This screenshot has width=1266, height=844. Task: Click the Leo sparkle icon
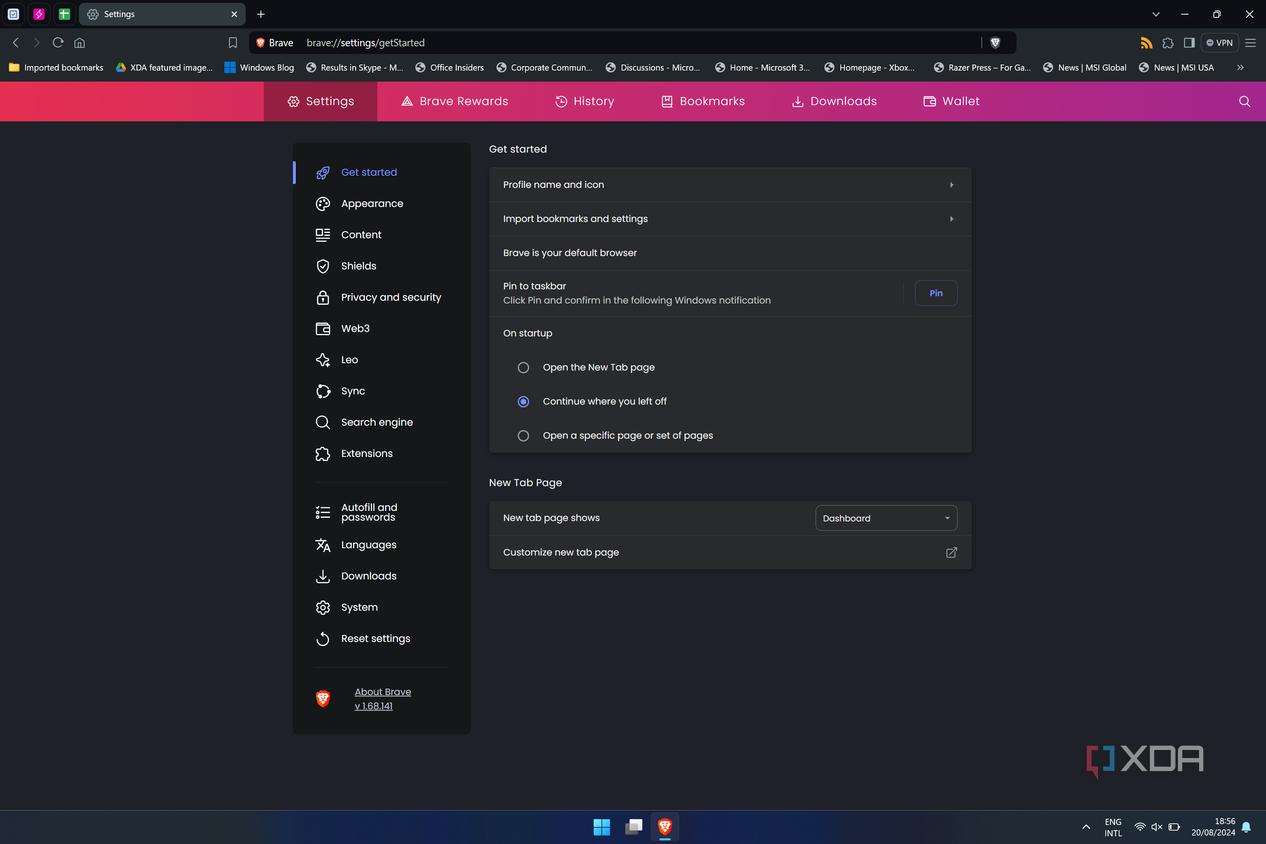click(x=323, y=360)
